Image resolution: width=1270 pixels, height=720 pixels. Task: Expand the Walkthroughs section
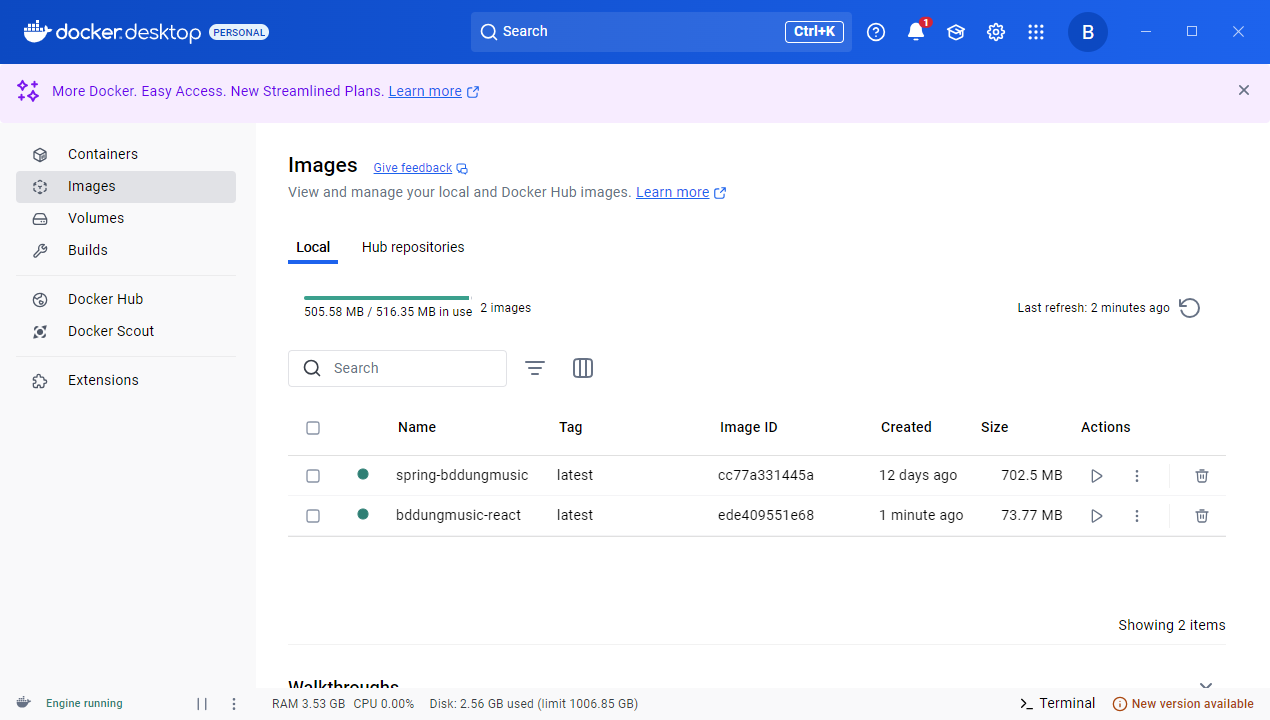(1206, 686)
